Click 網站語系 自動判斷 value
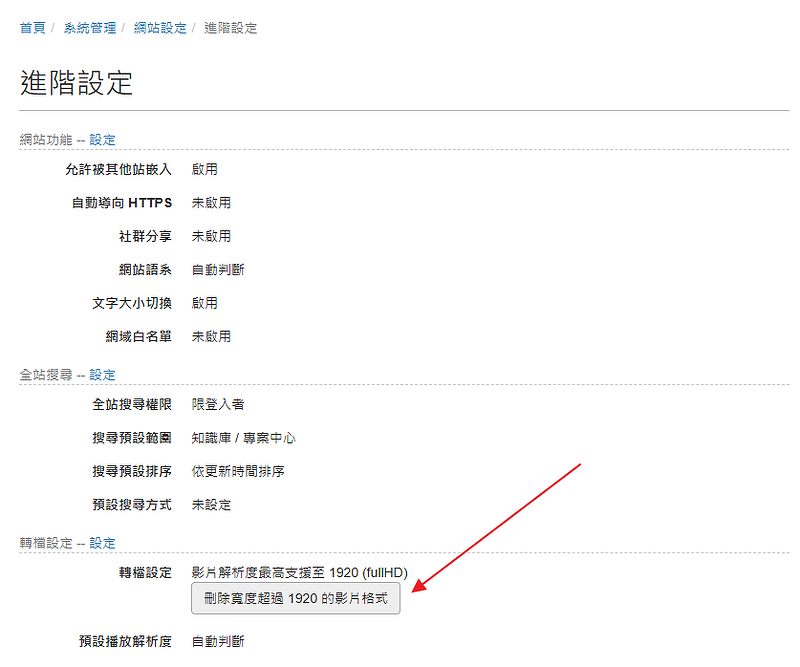The image size is (800, 667). tap(218, 270)
